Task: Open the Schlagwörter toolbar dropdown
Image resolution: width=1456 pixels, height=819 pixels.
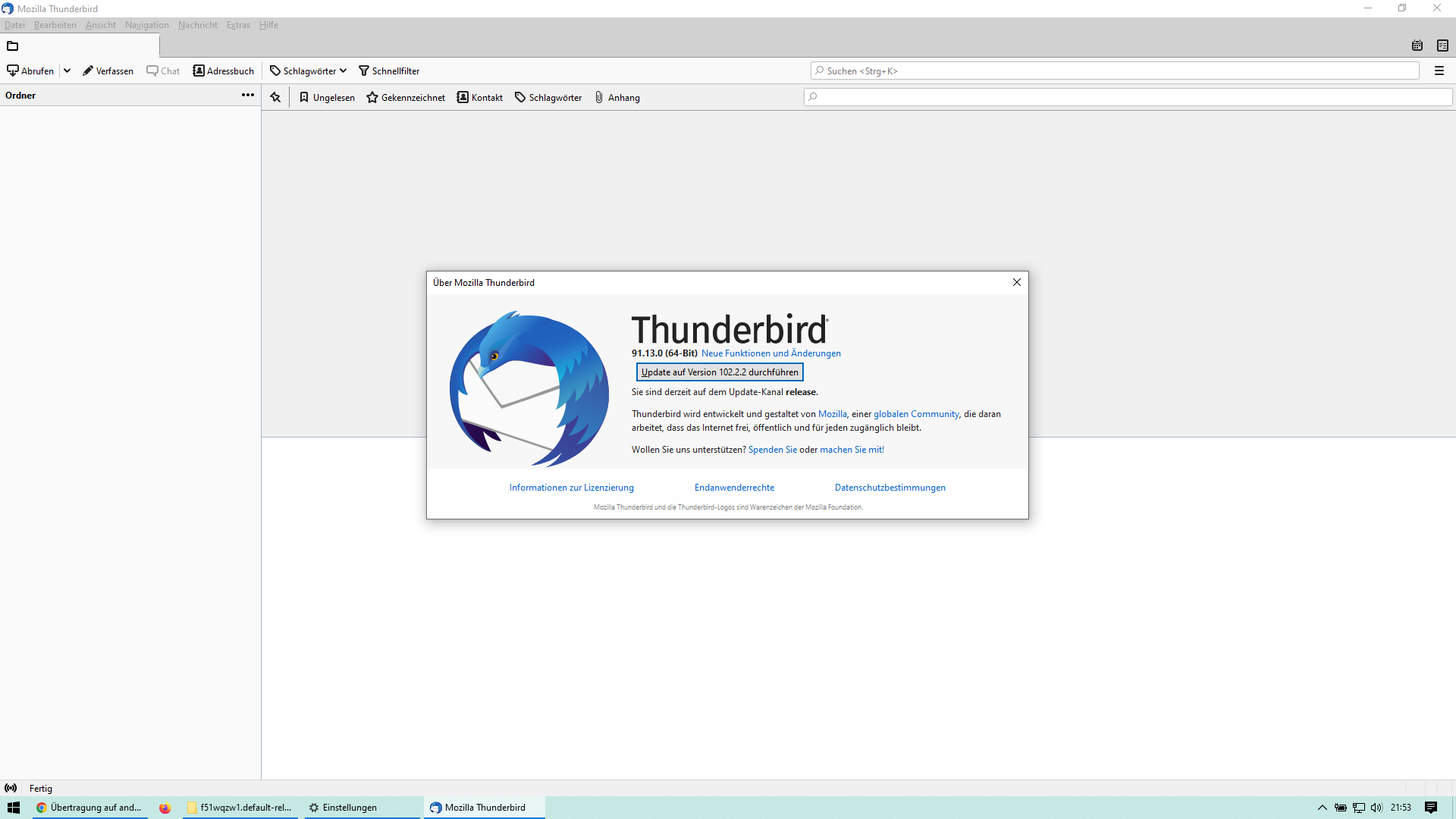Action: [x=308, y=71]
